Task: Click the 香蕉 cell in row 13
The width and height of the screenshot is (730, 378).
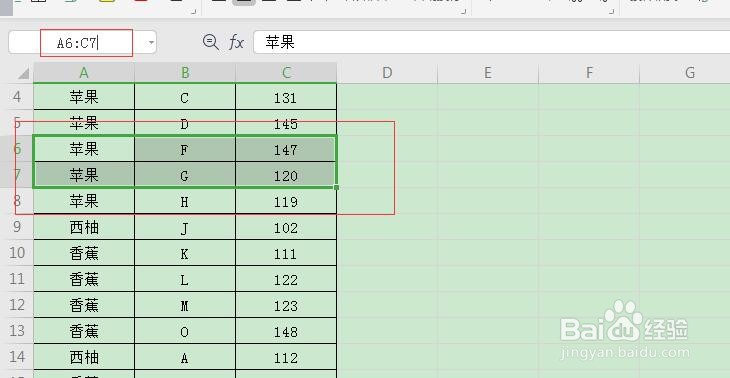Action: [84, 331]
